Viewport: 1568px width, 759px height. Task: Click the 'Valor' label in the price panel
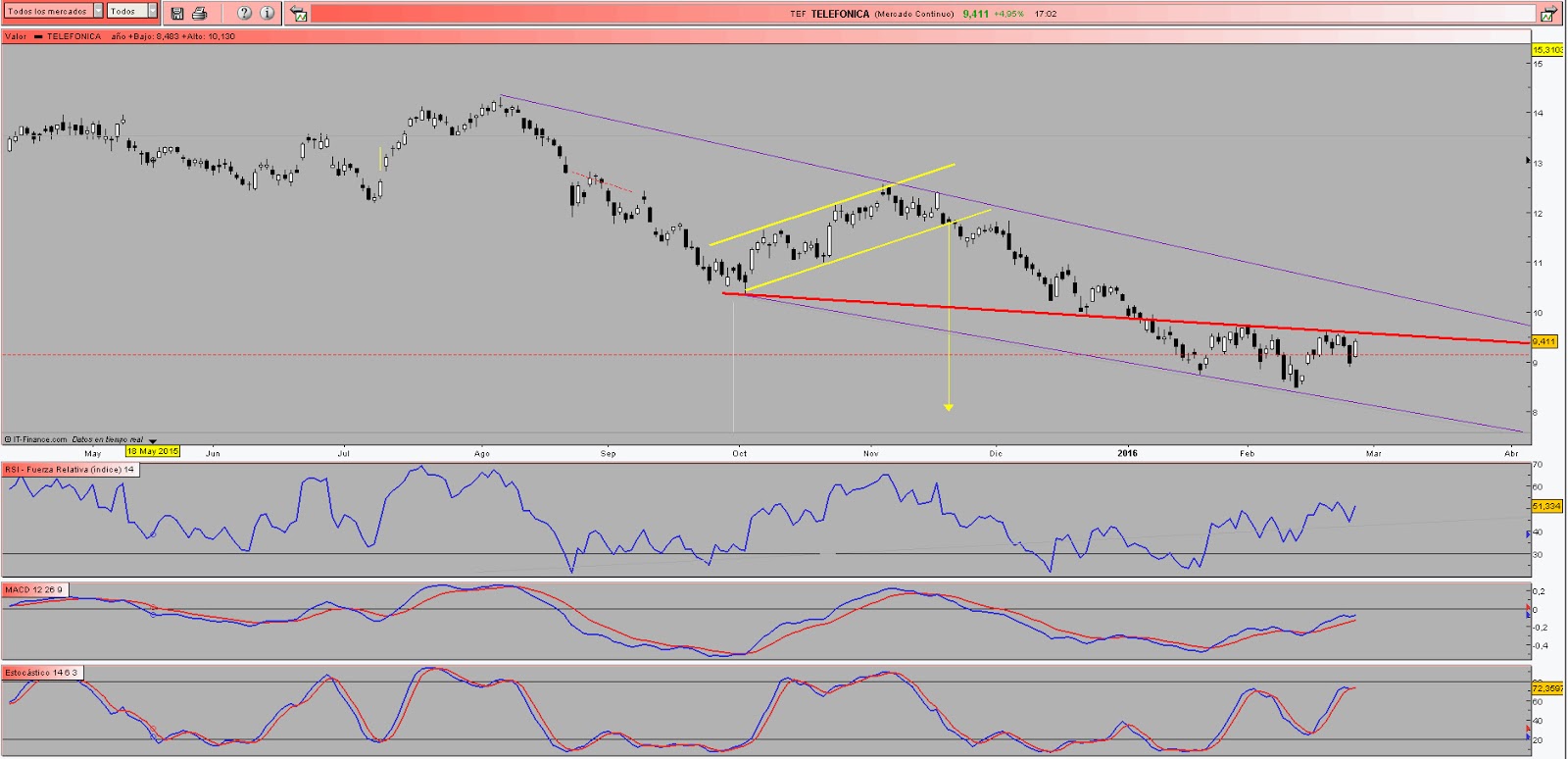[16, 36]
